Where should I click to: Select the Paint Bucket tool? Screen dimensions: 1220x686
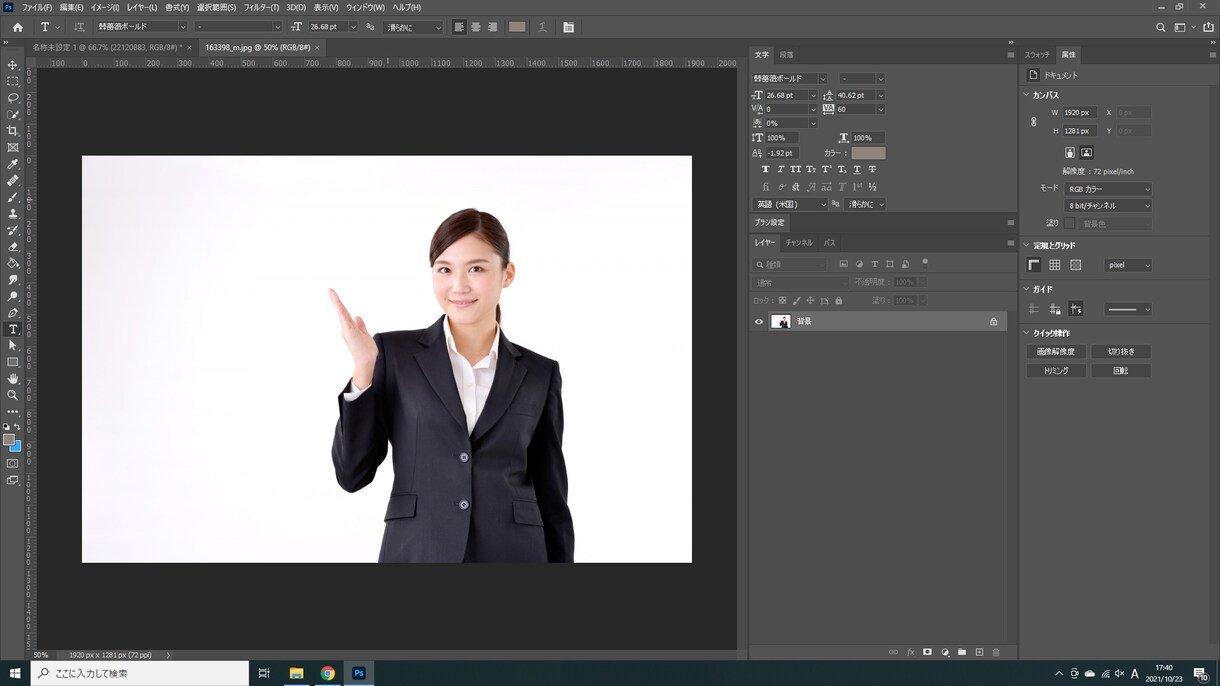pos(13,263)
